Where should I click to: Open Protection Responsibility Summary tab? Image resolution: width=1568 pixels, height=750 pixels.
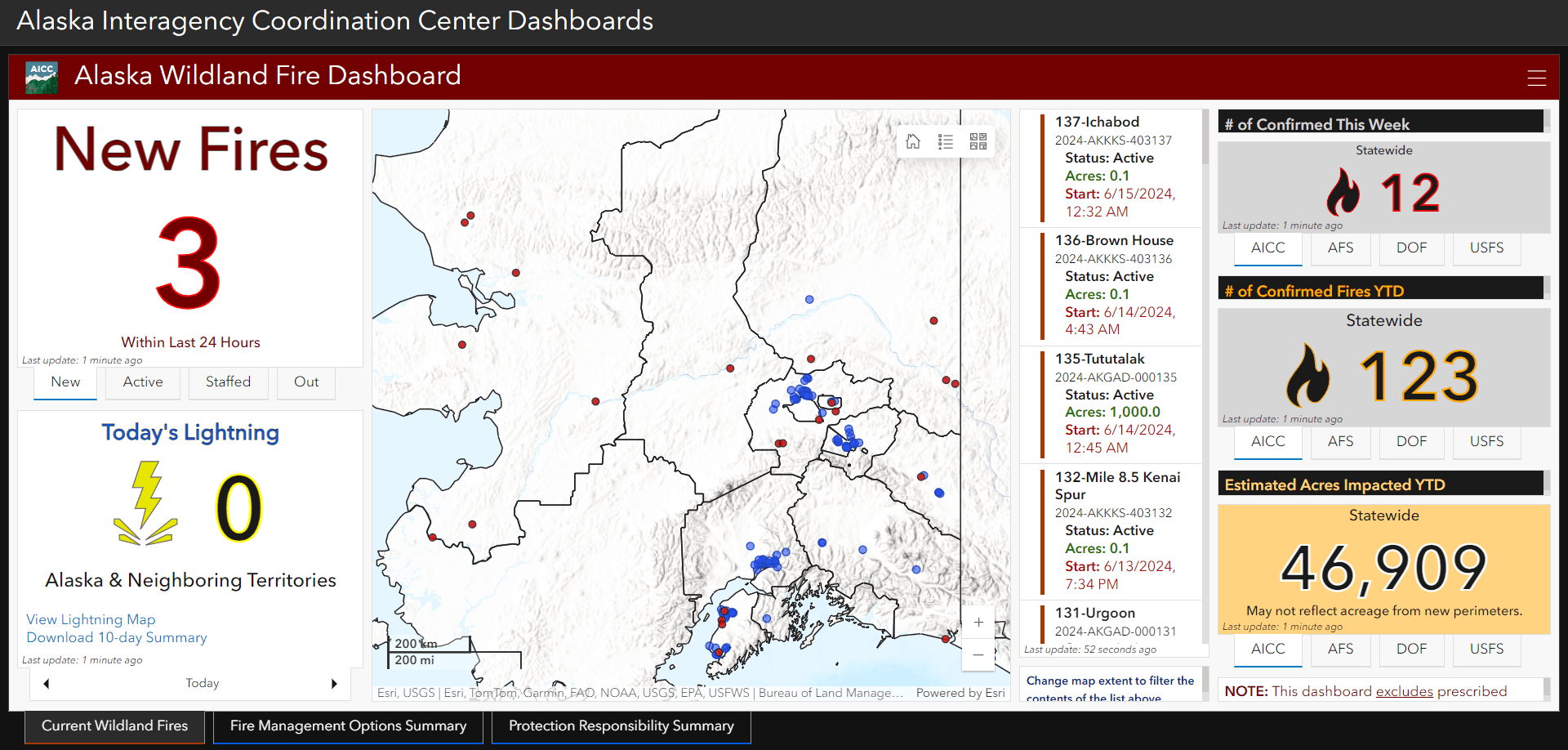click(621, 726)
